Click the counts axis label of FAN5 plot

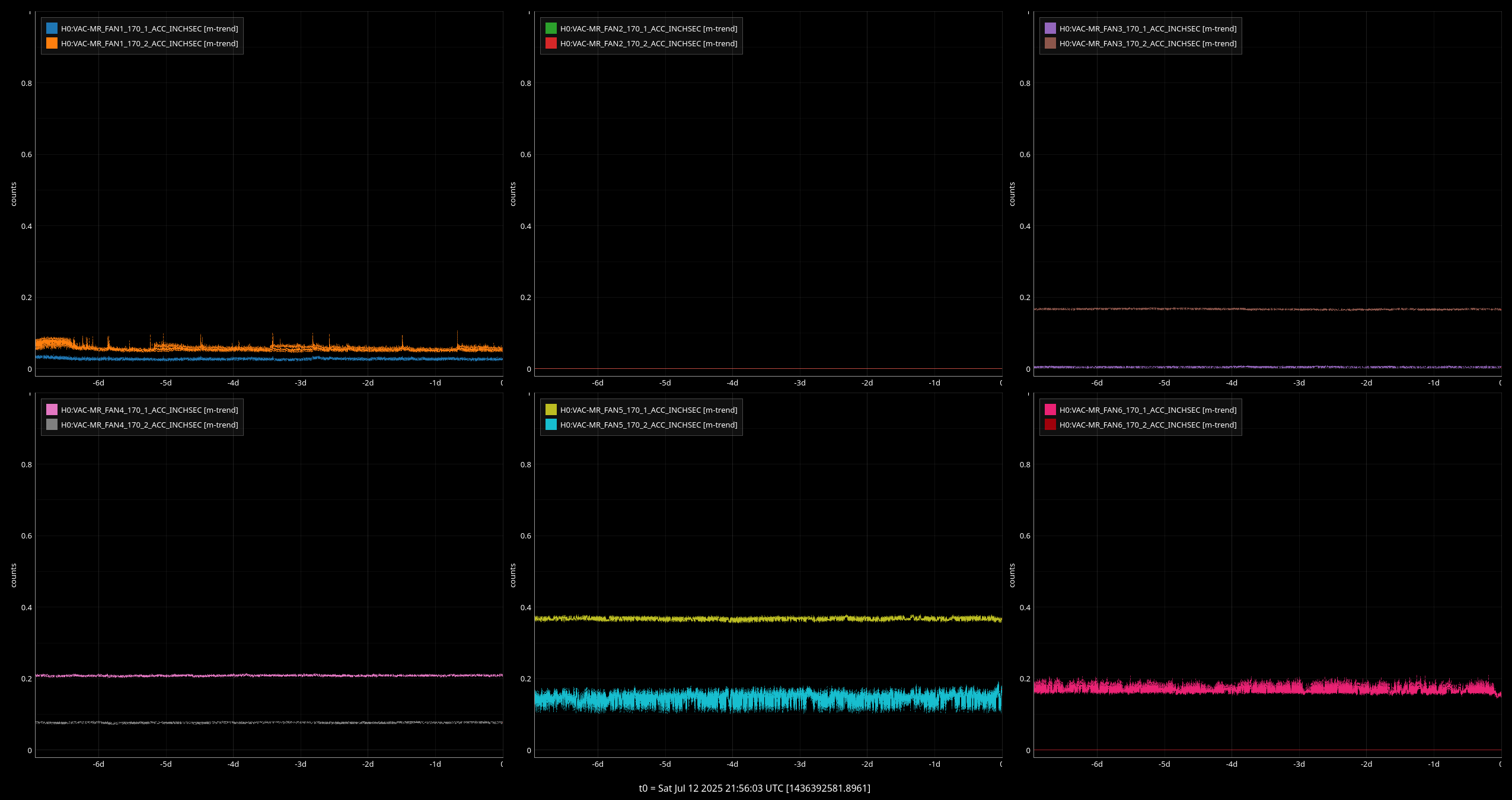[x=513, y=576]
